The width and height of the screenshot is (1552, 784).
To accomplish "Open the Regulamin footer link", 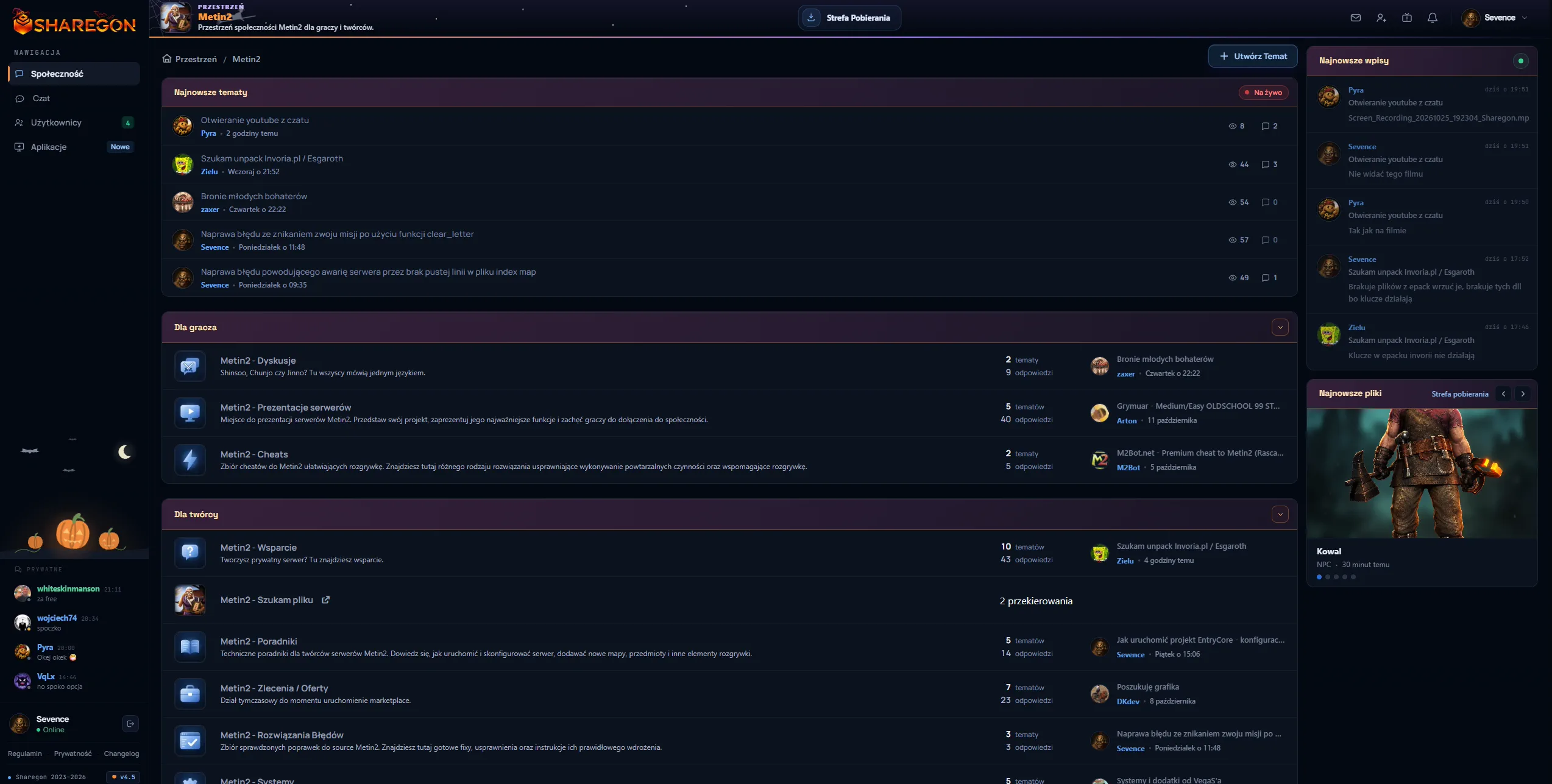I will click(x=25, y=754).
